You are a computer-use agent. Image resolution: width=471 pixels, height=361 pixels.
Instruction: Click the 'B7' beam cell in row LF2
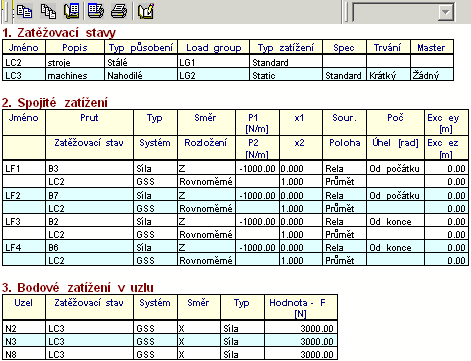point(89,195)
